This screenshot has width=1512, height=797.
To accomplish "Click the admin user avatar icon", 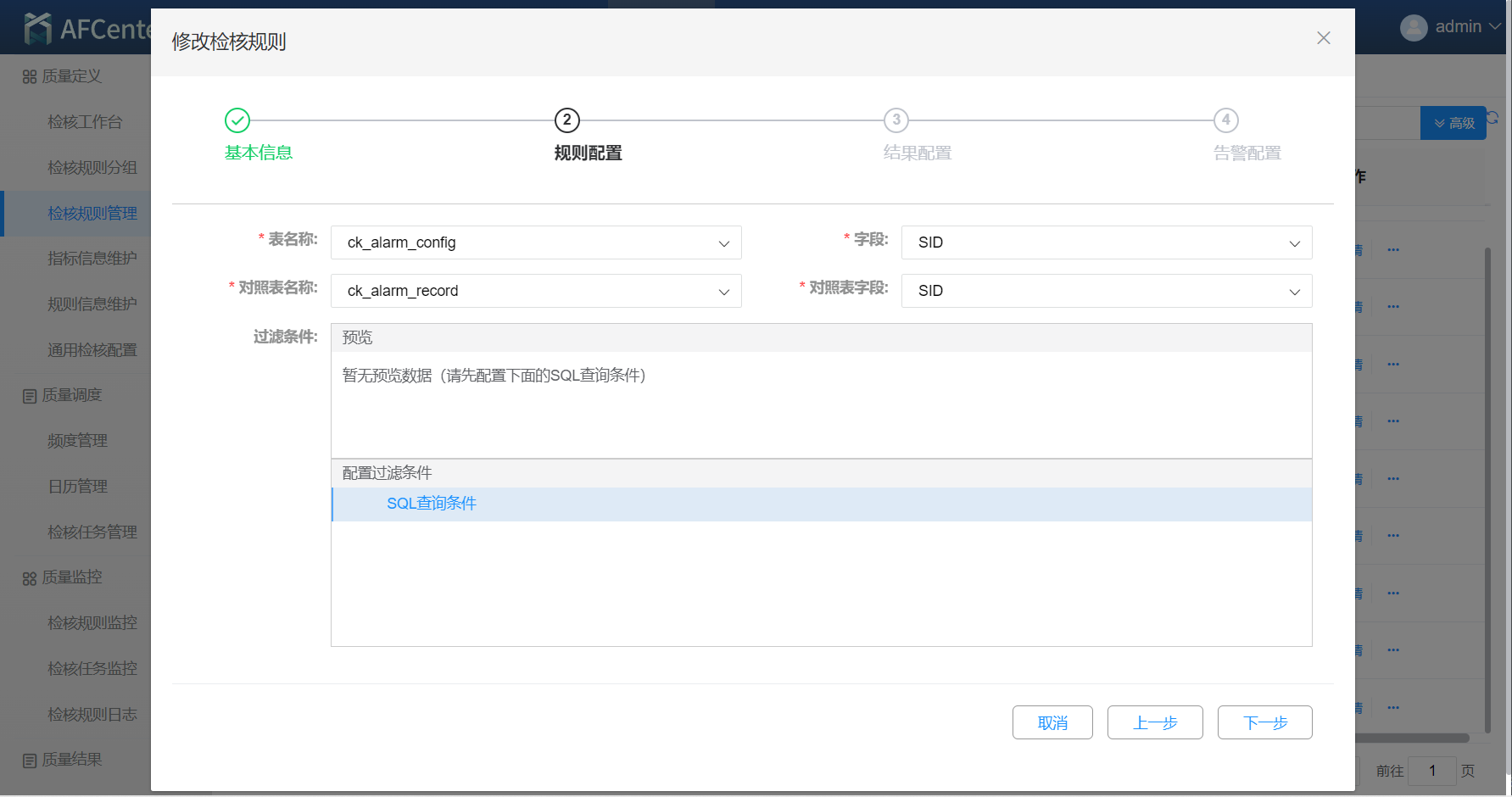I will (1414, 27).
